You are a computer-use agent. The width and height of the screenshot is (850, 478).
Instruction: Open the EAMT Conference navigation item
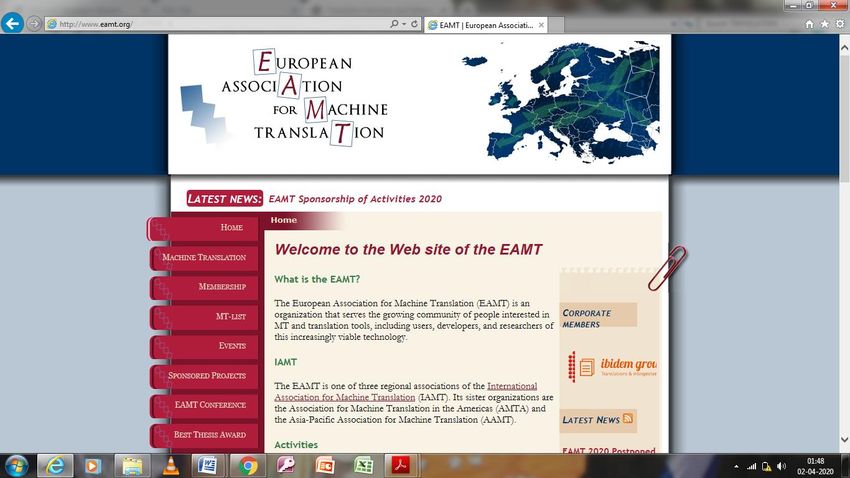204,405
